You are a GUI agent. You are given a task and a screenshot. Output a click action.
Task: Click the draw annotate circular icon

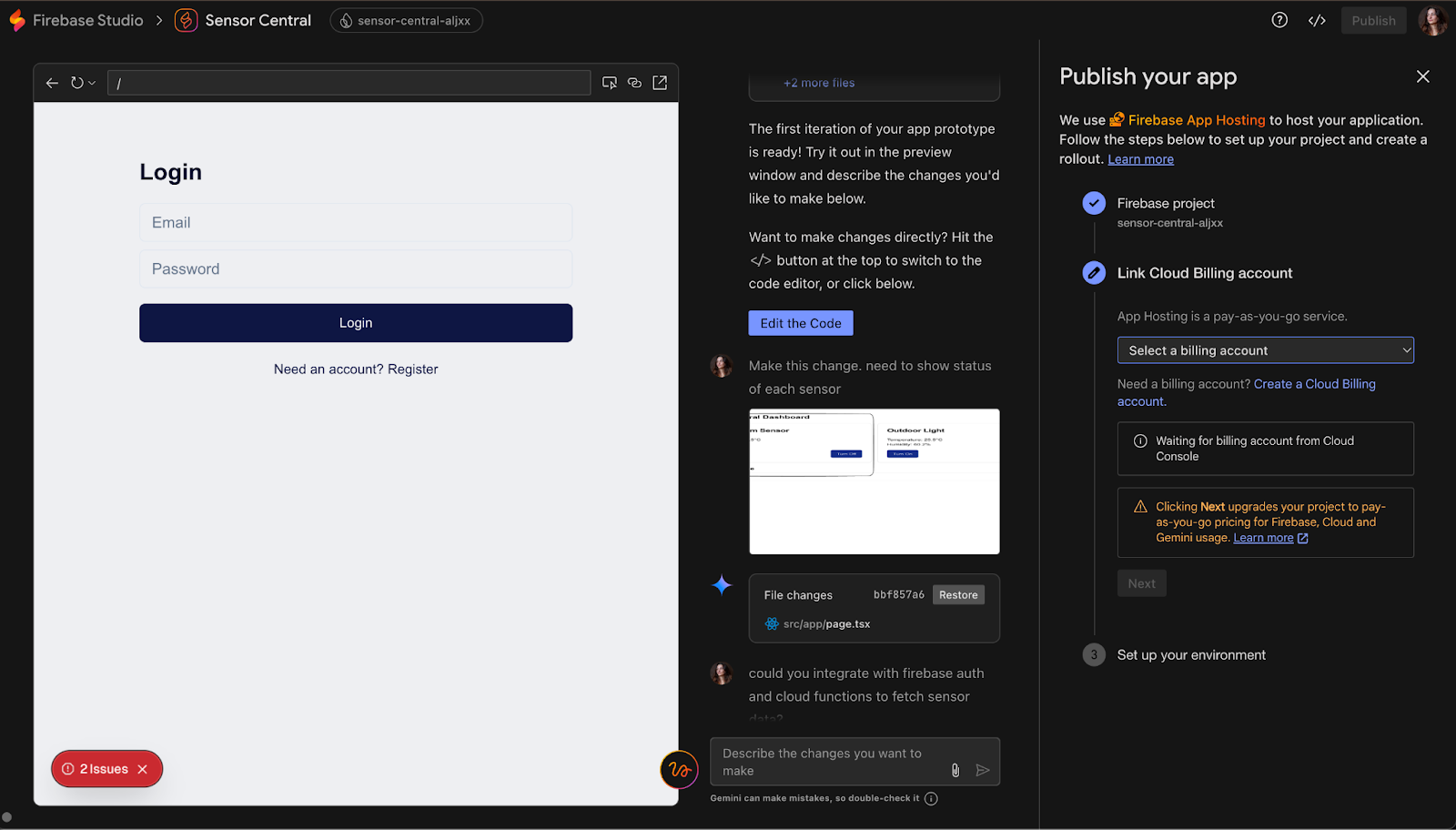coord(679,770)
